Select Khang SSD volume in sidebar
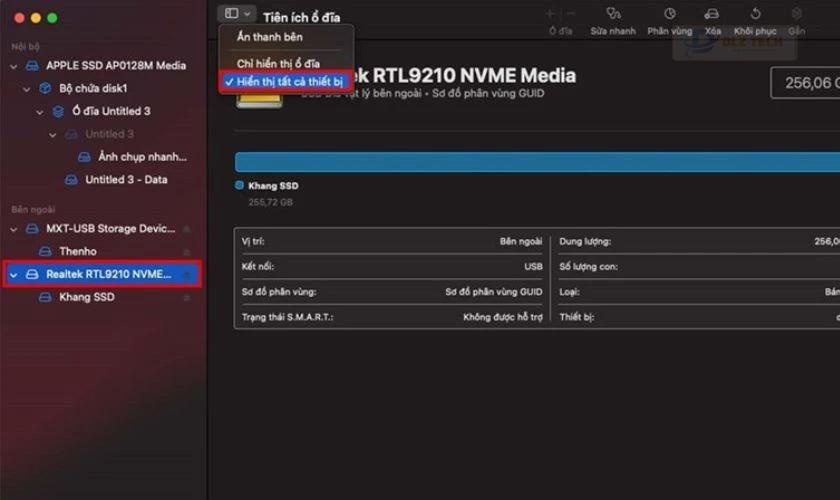 click(x=86, y=297)
